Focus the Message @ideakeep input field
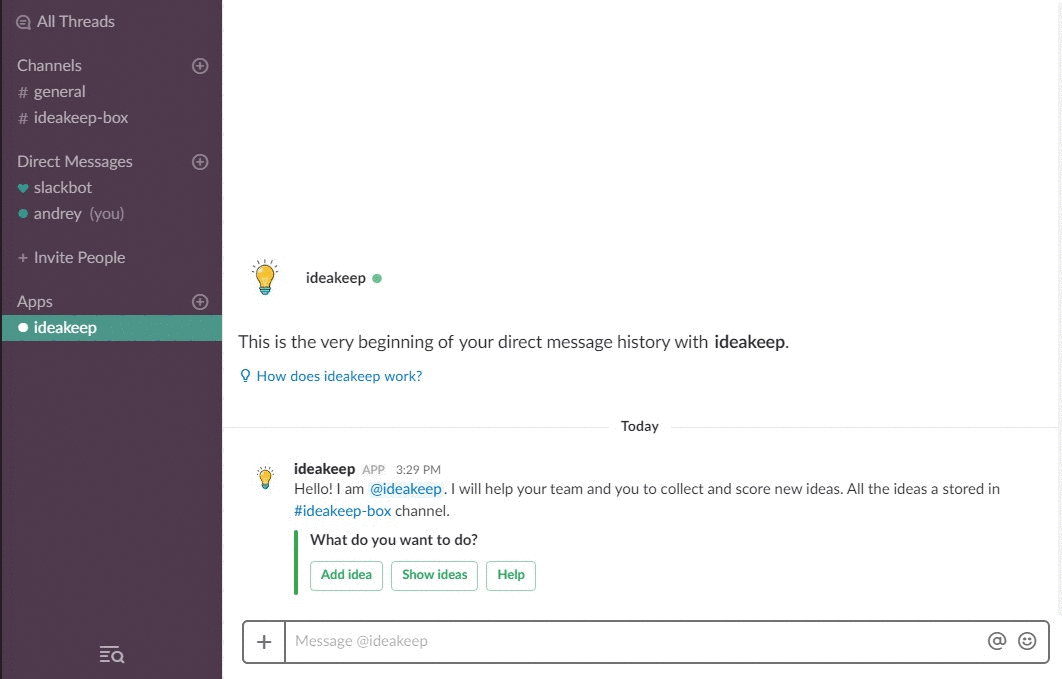Screen dimensions: 1062x679 pyautogui.click(x=634, y=642)
